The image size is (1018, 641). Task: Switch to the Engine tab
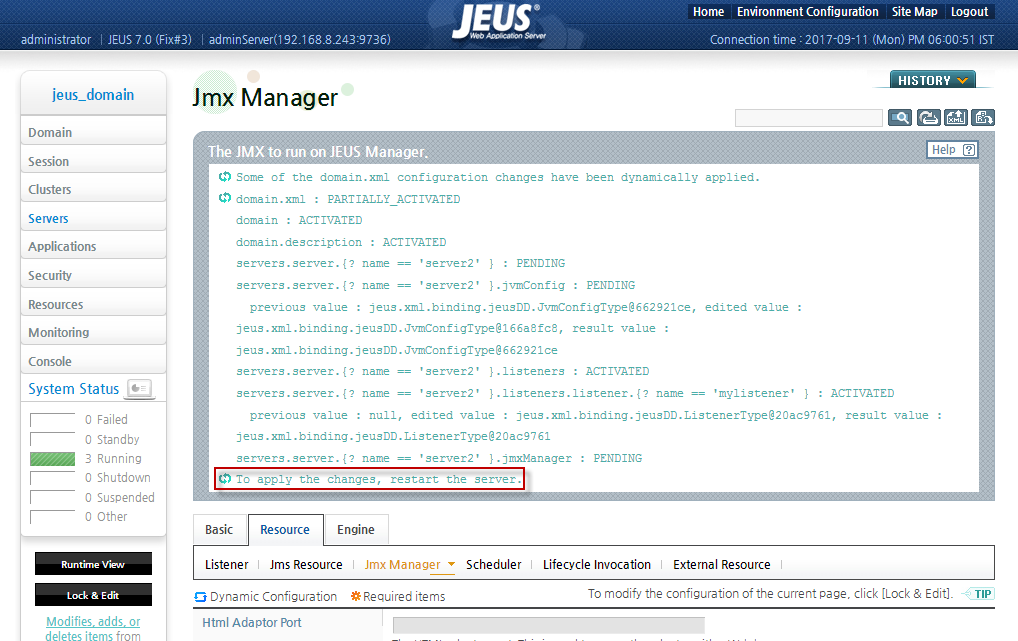click(x=356, y=529)
